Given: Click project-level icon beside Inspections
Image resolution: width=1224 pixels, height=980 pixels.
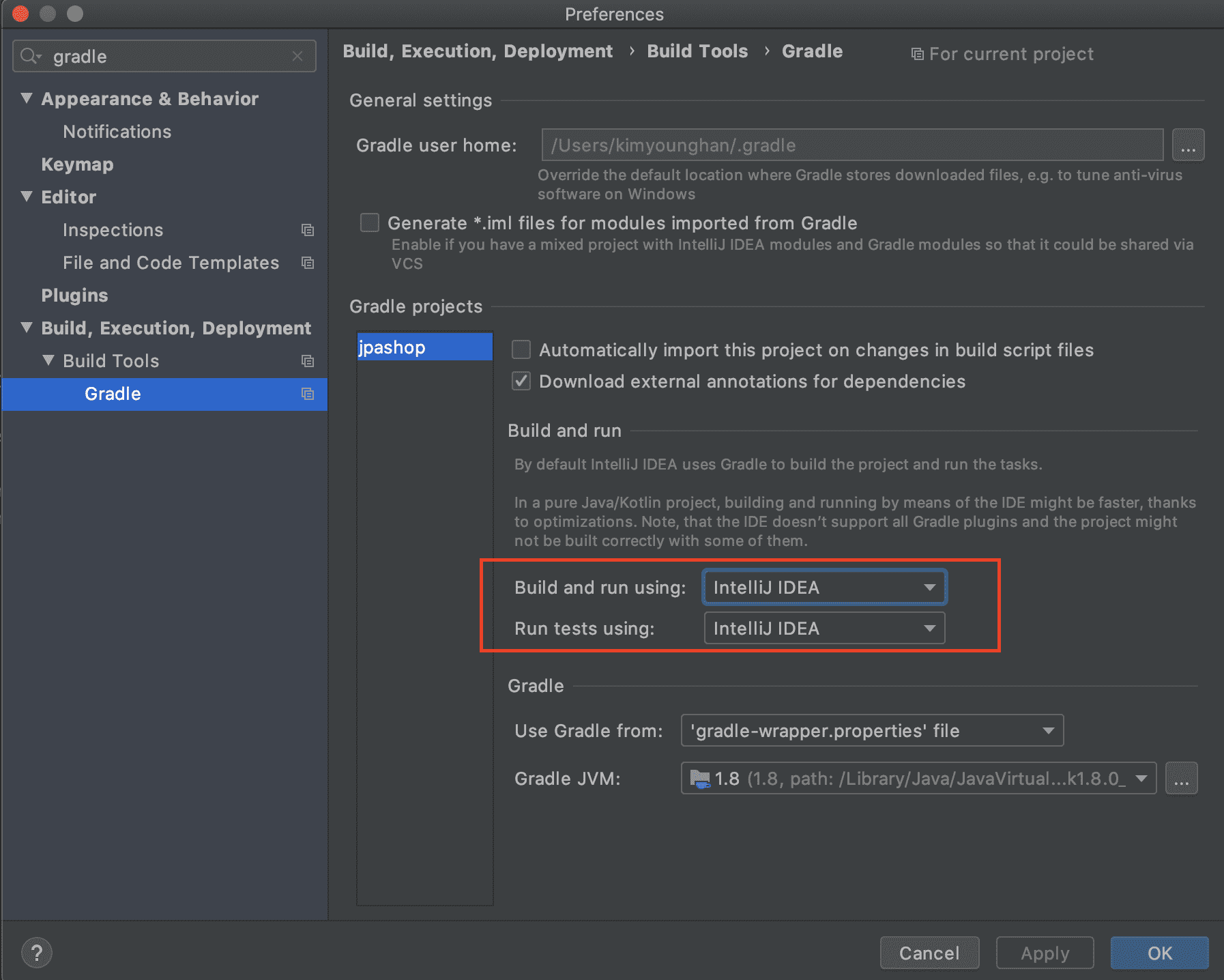Looking at the screenshot, I should pos(308,231).
